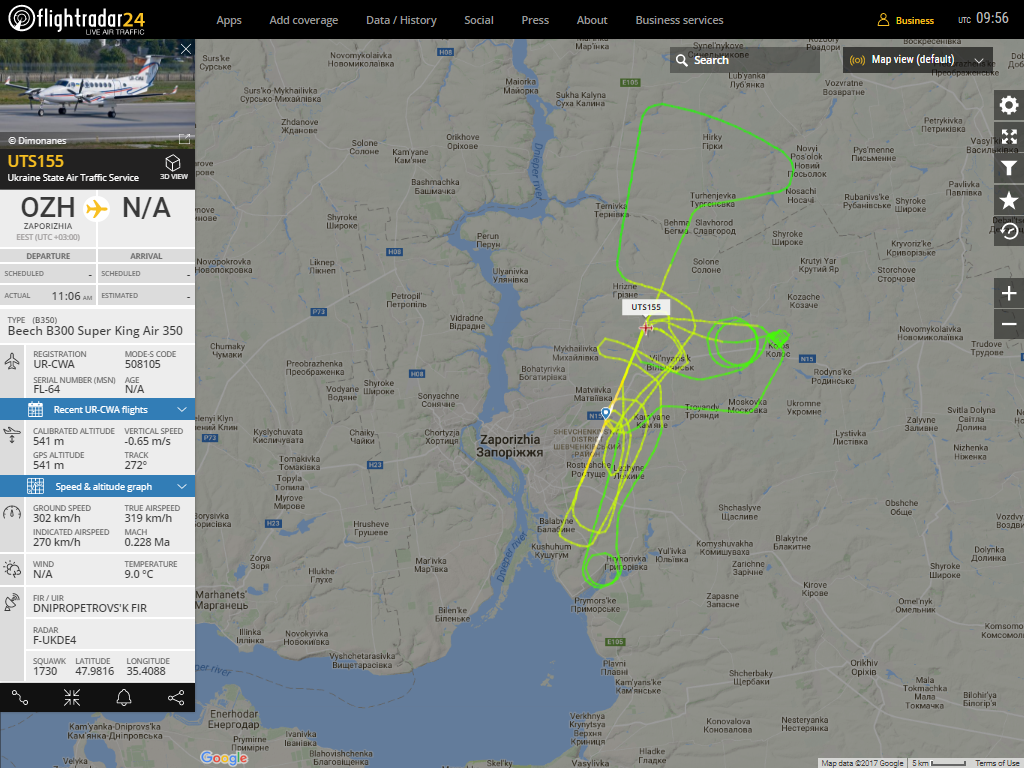The image size is (1024, 768).
Task: Open the Data / History menu
Action: pyautogui.click(x=401, y=20)
